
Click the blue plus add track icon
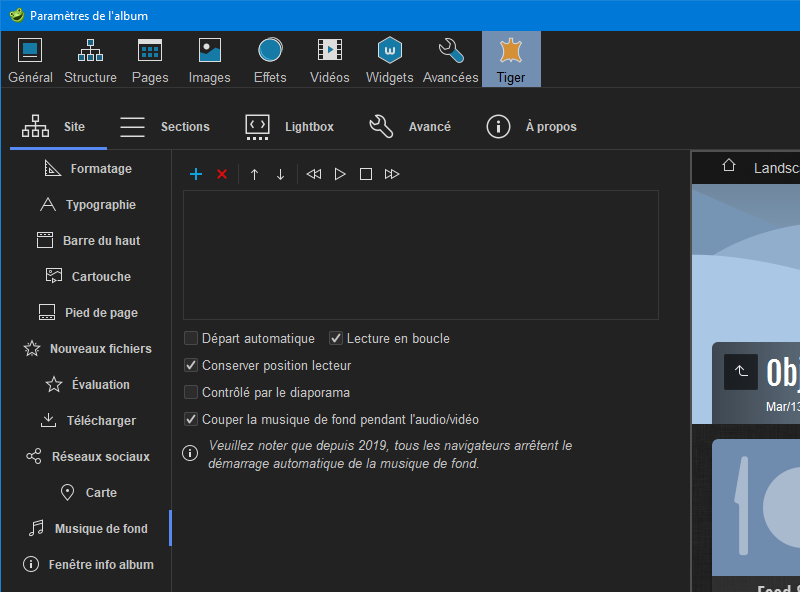pyautogui.click(x=196, y=174)
